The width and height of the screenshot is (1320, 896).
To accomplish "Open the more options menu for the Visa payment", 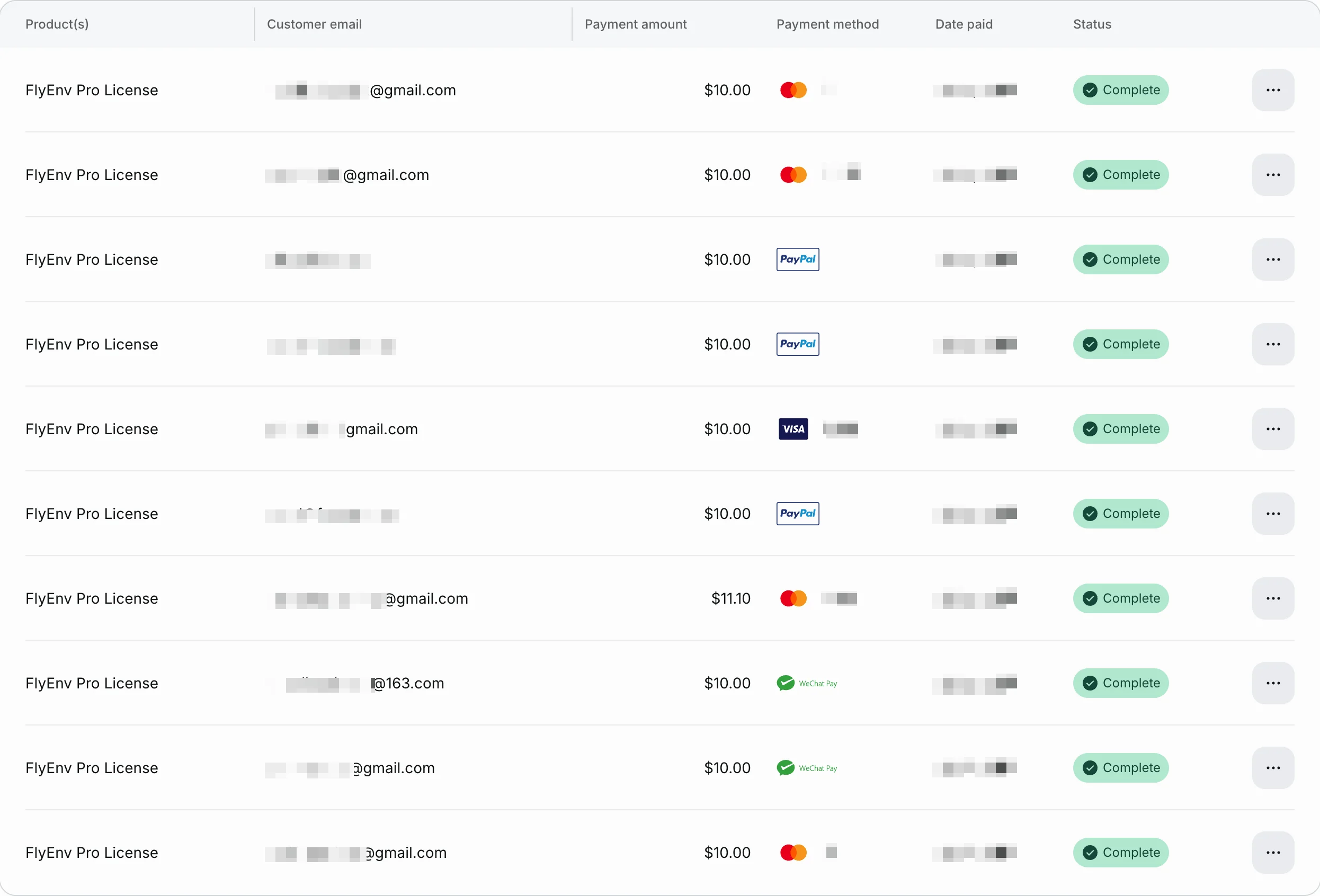I will click(x=1273, y=429).
